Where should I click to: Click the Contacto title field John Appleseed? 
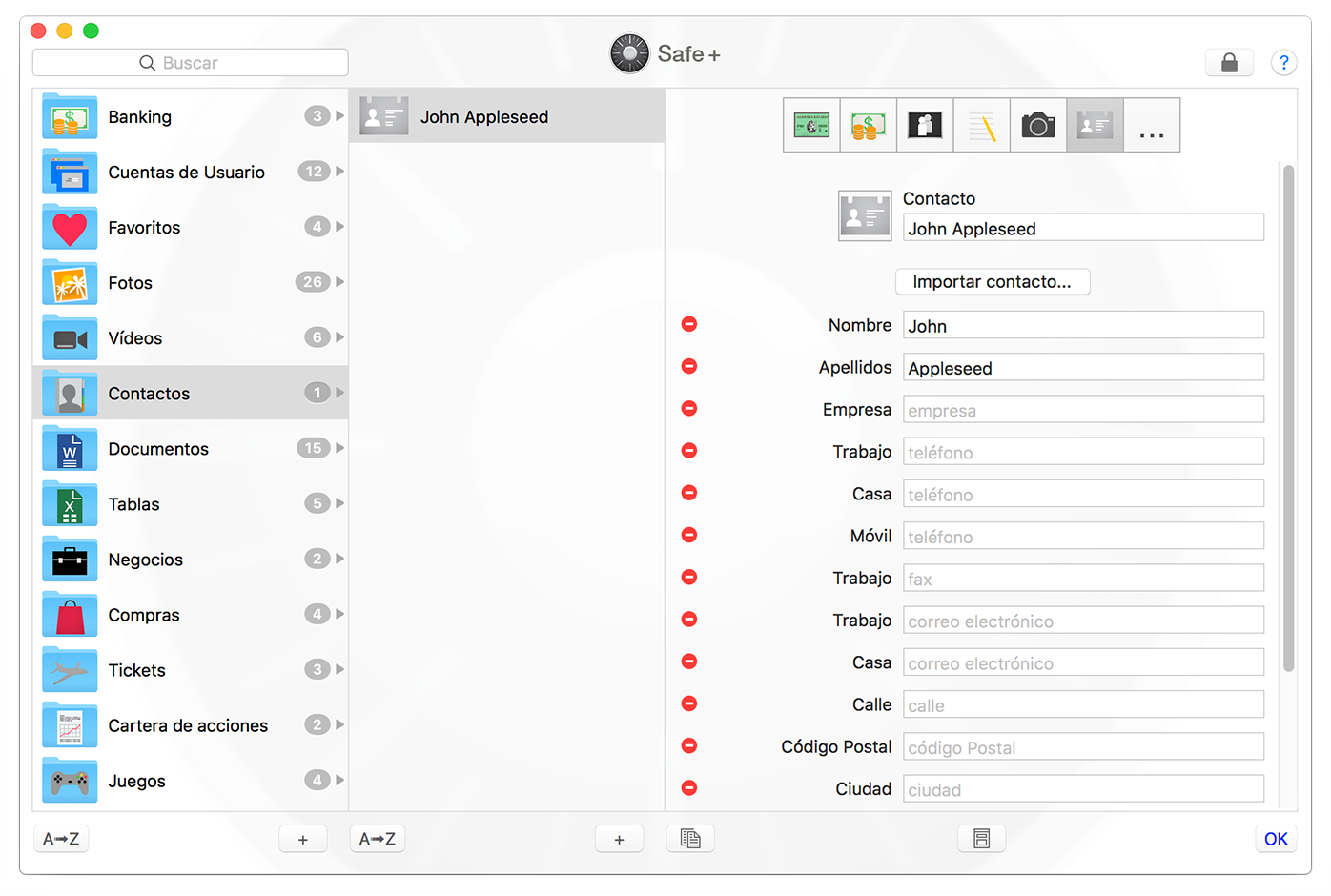[1083, 228]
